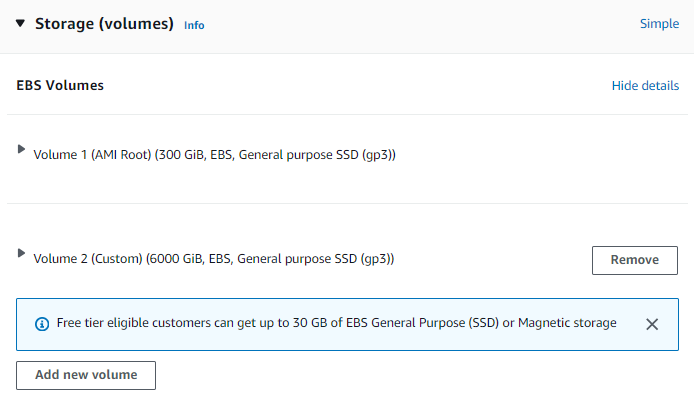Click the EBS Volumes heading
Viewport: 694px width, 401px height.
click(60, 86)
